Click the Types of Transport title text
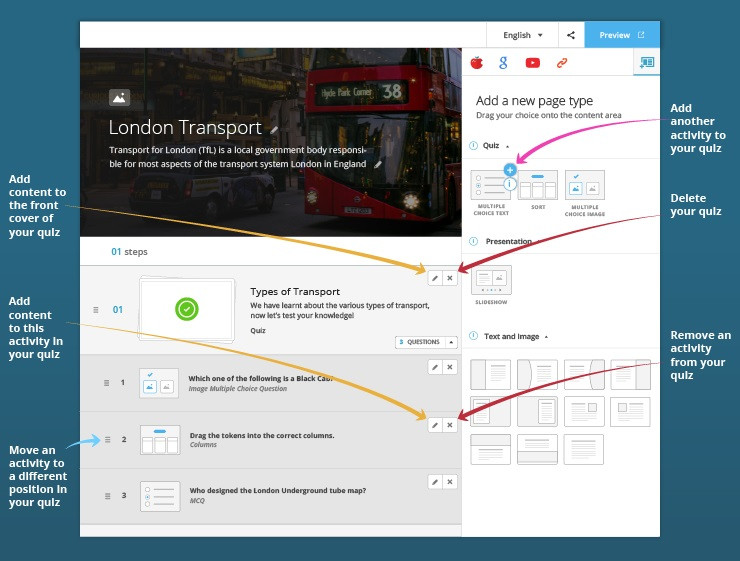Image resolution: width=740 pixels, height=561 pixels. click(x=295, y=292)
